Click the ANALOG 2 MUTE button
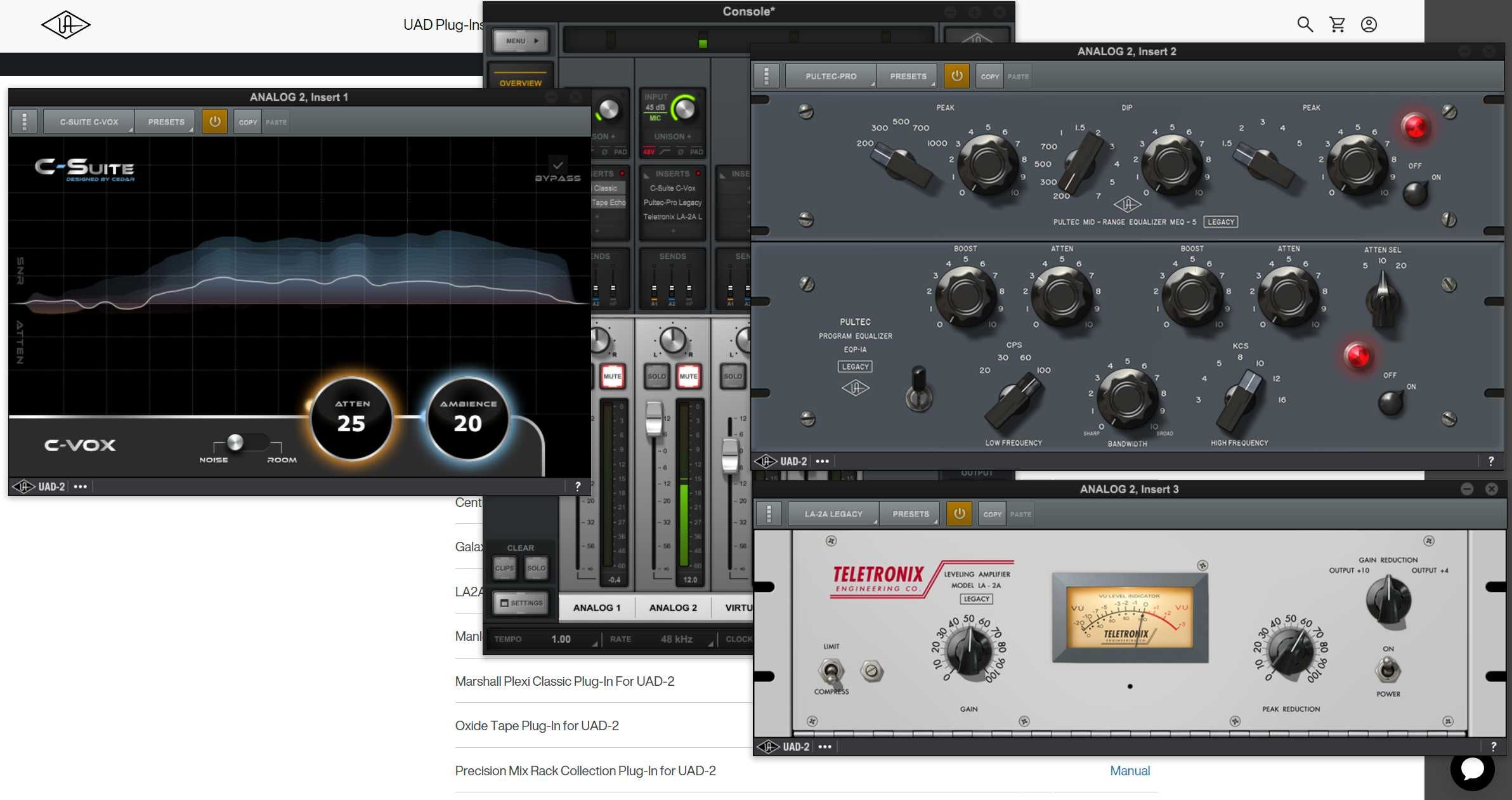This screenshot has height=800, width=1512. click(688, 376)
